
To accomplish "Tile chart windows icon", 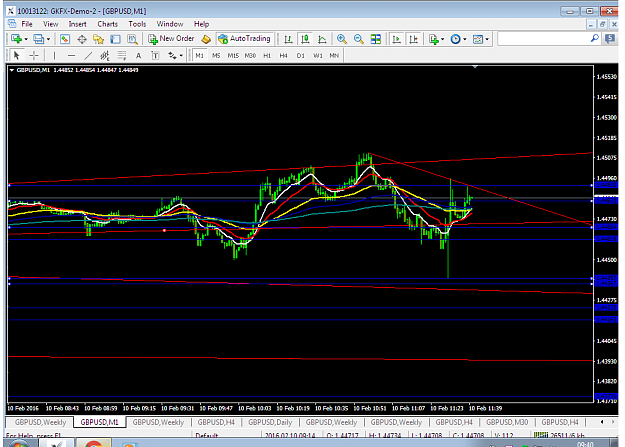I will (x=375, y=39).
